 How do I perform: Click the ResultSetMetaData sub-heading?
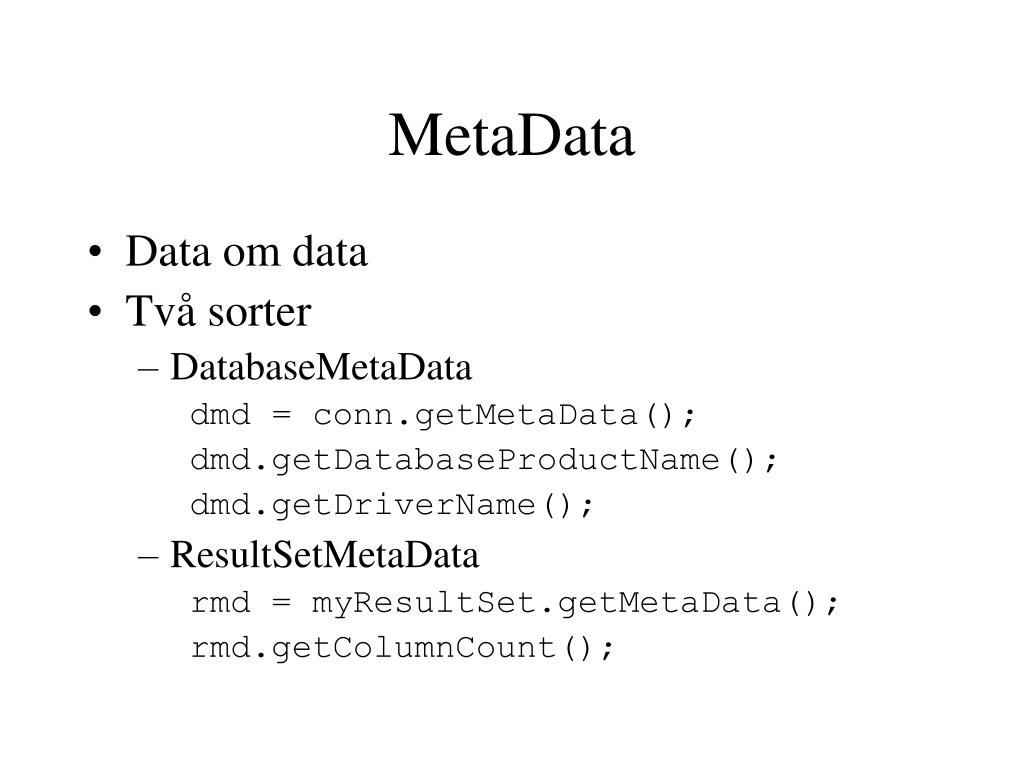[x=325, y=555]
